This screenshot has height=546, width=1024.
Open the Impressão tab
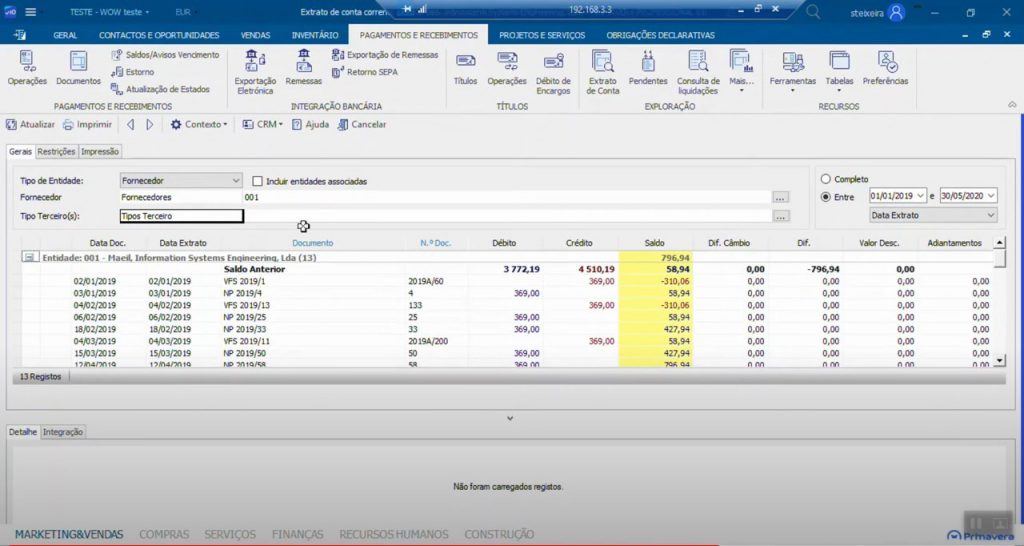pos(100,152)
